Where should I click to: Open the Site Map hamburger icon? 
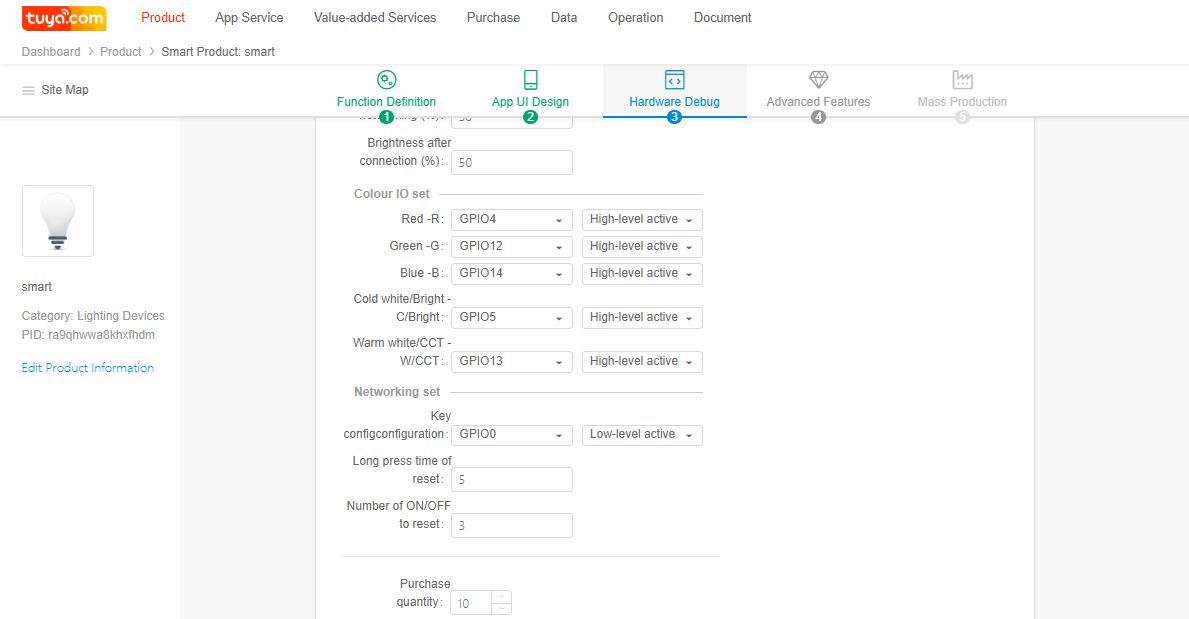click(28, 90)
